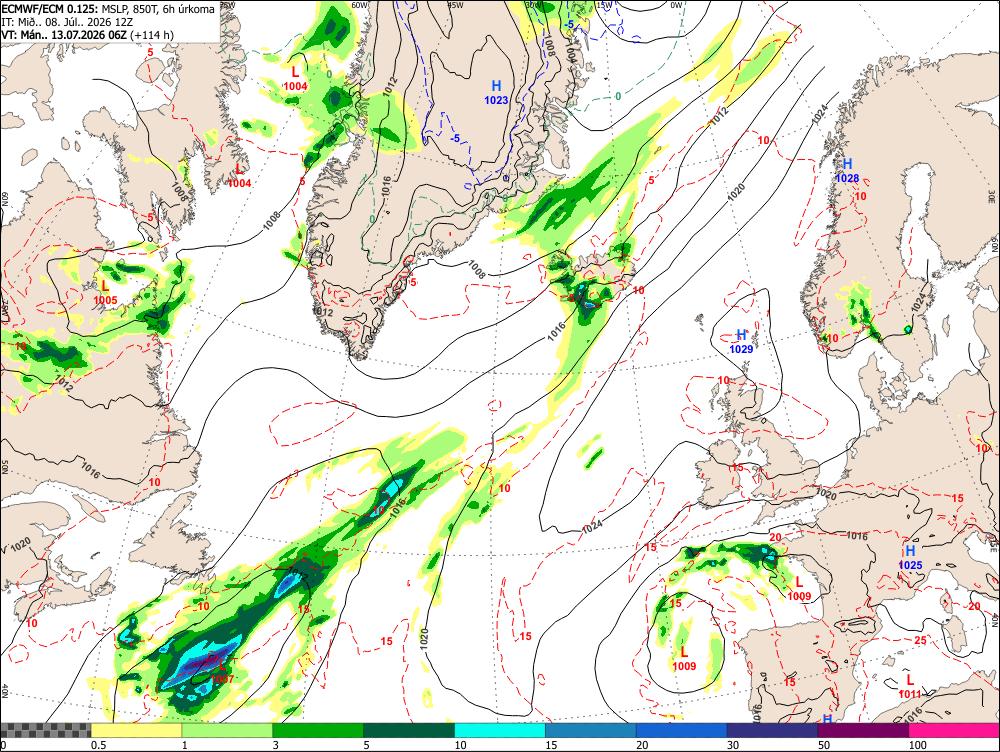Viewport: 1000px width, 752px height.
Task: Click the 40N latitude label
Action: click(5, 691)
